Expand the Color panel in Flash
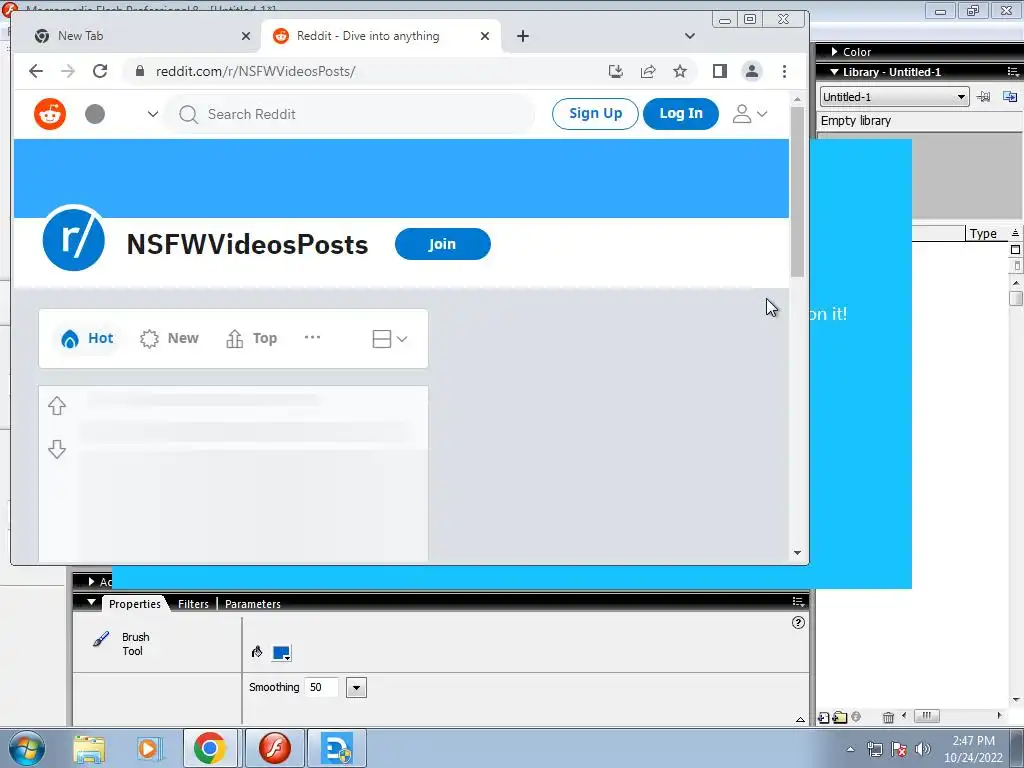The width and height of the screenshot is (1024, 768). coord(834,52)
